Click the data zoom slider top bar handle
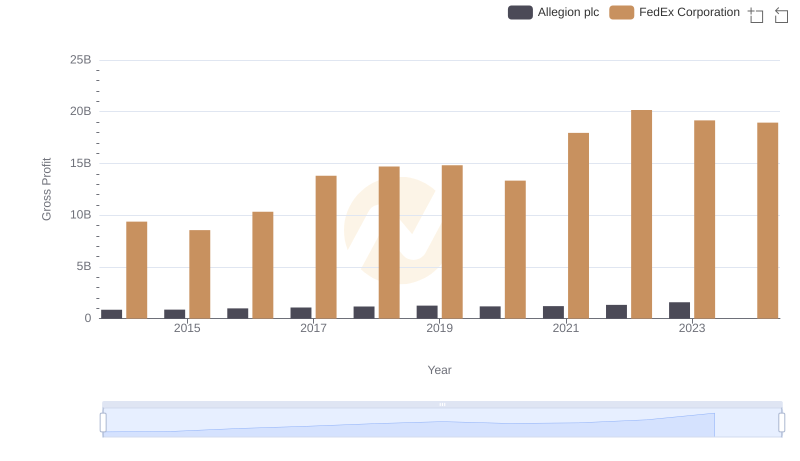The width and height of the screenshot is (800, 461). [x=442, y=405]
